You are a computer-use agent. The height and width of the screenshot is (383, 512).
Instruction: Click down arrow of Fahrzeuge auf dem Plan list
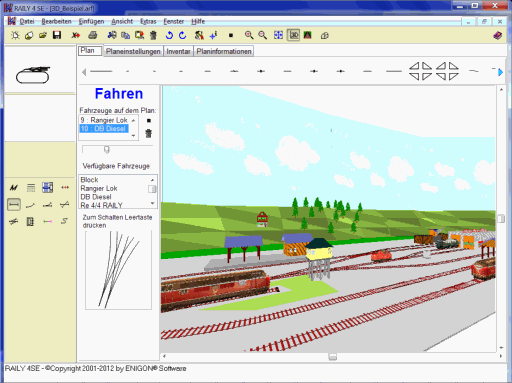(133, 136)
